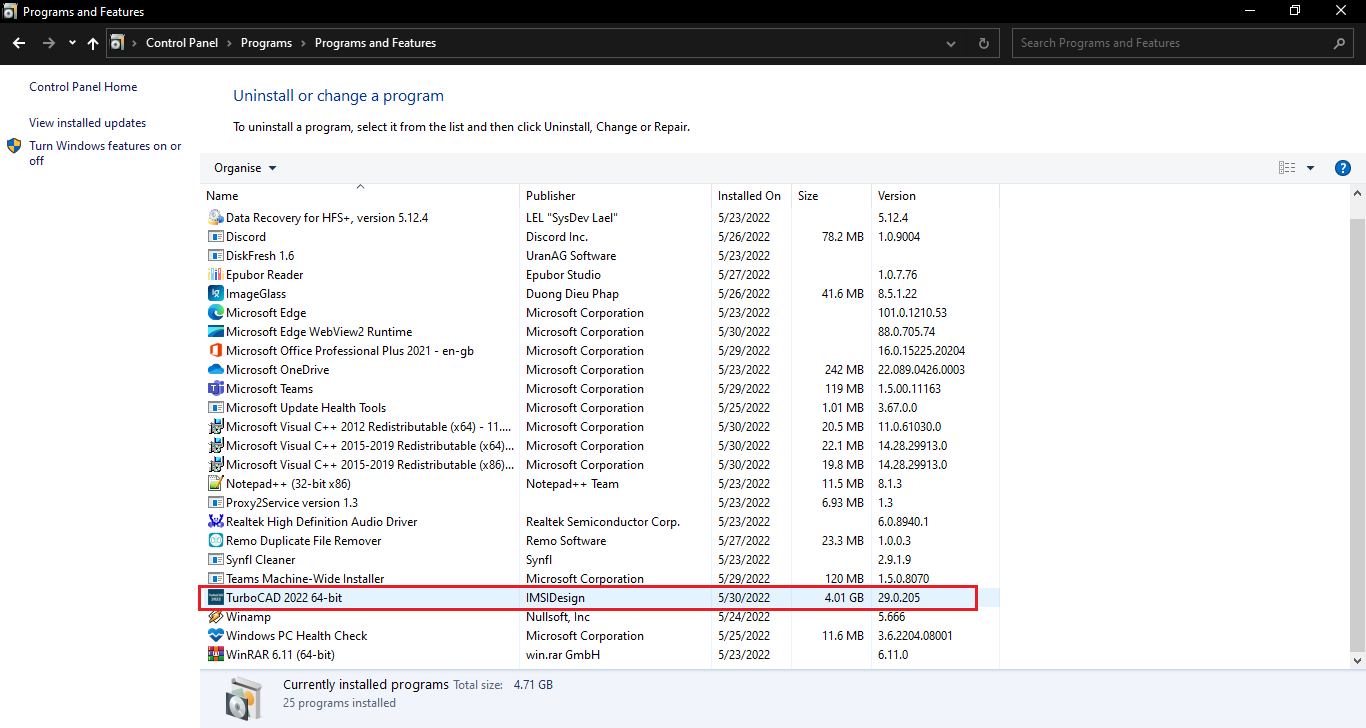Click the Epubor Reader icon
The height and width of the screenshot is (728, 1366).
pos(215,275)
